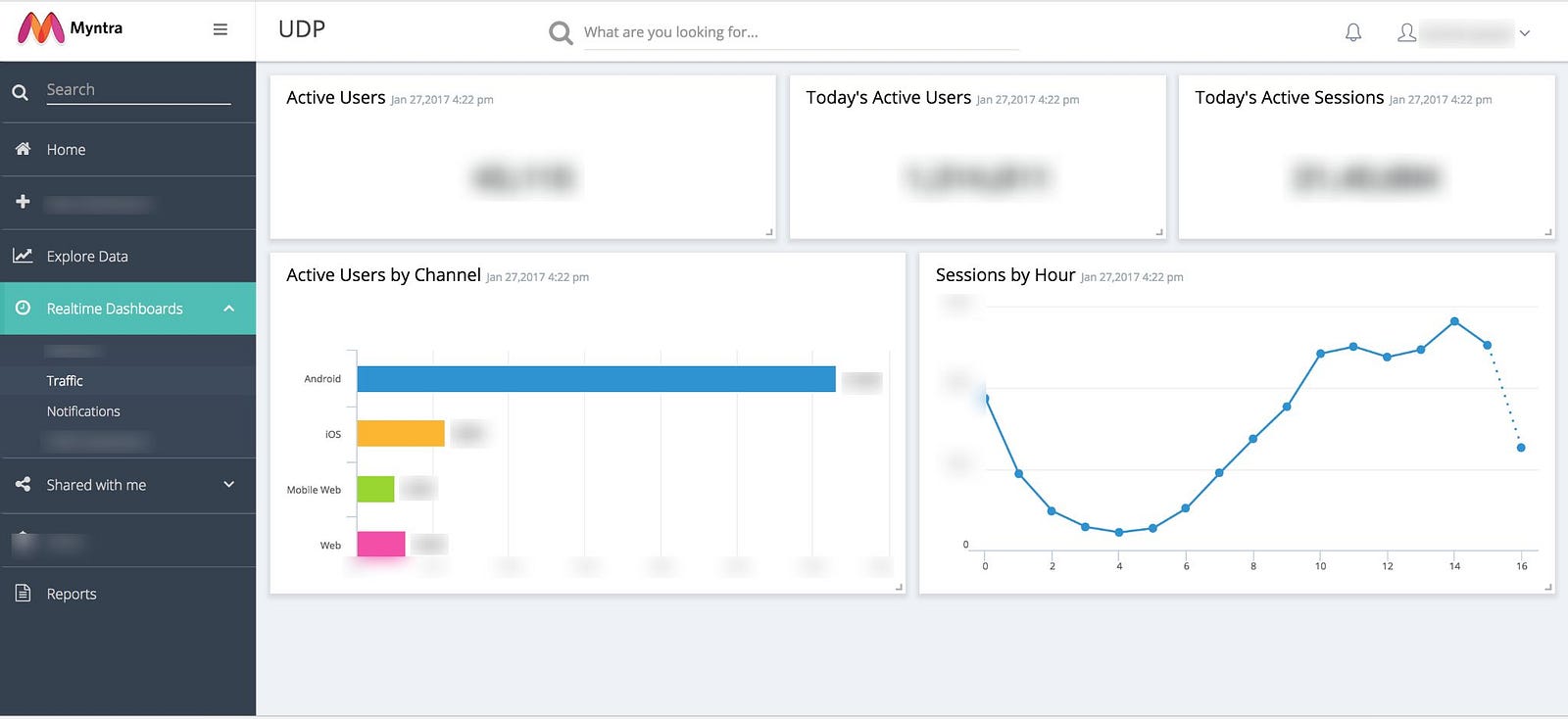Click the Myntra logo icon

40,28
